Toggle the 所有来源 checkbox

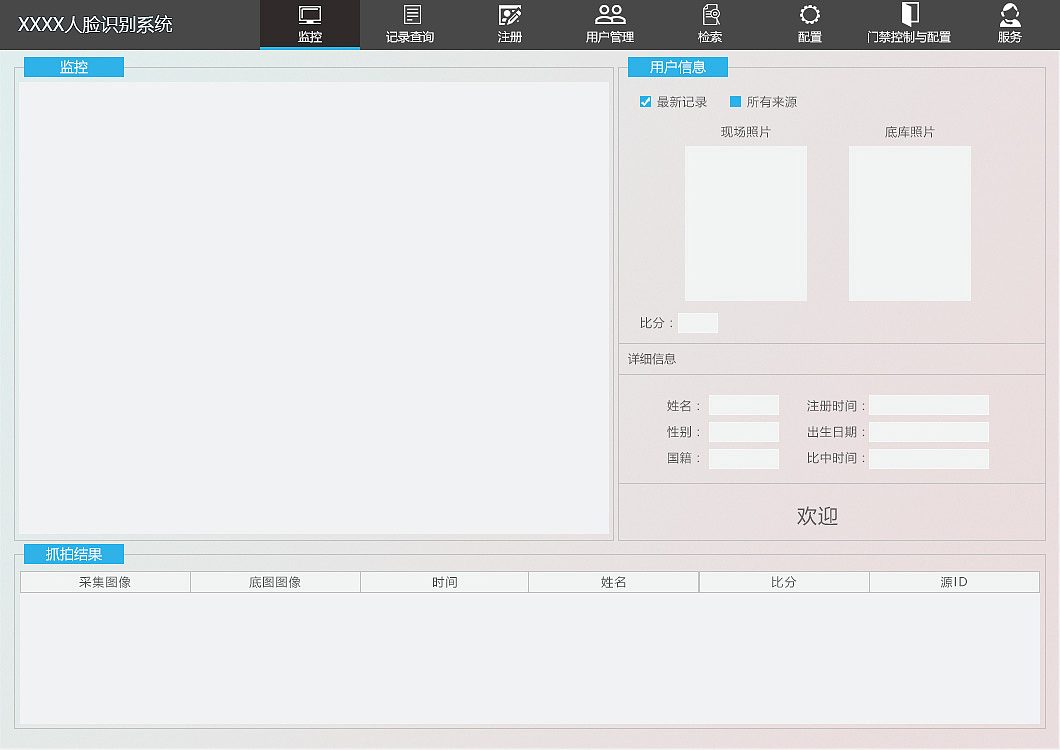[736, 101]
